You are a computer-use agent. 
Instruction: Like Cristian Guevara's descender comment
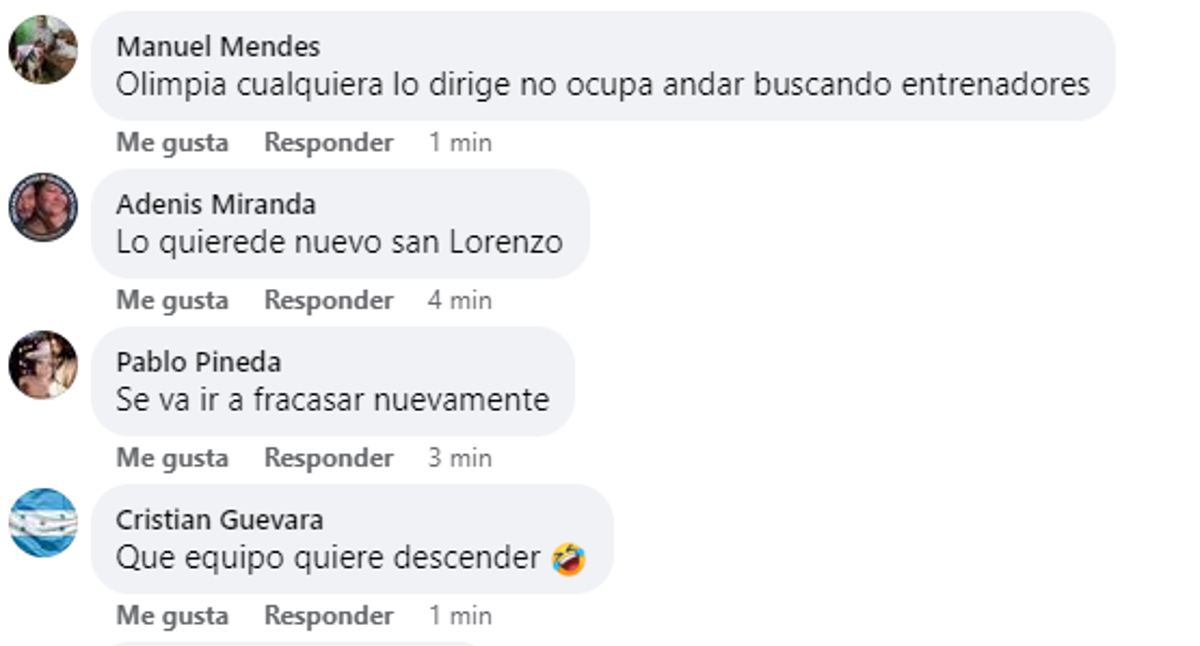[x=173, y=616]
